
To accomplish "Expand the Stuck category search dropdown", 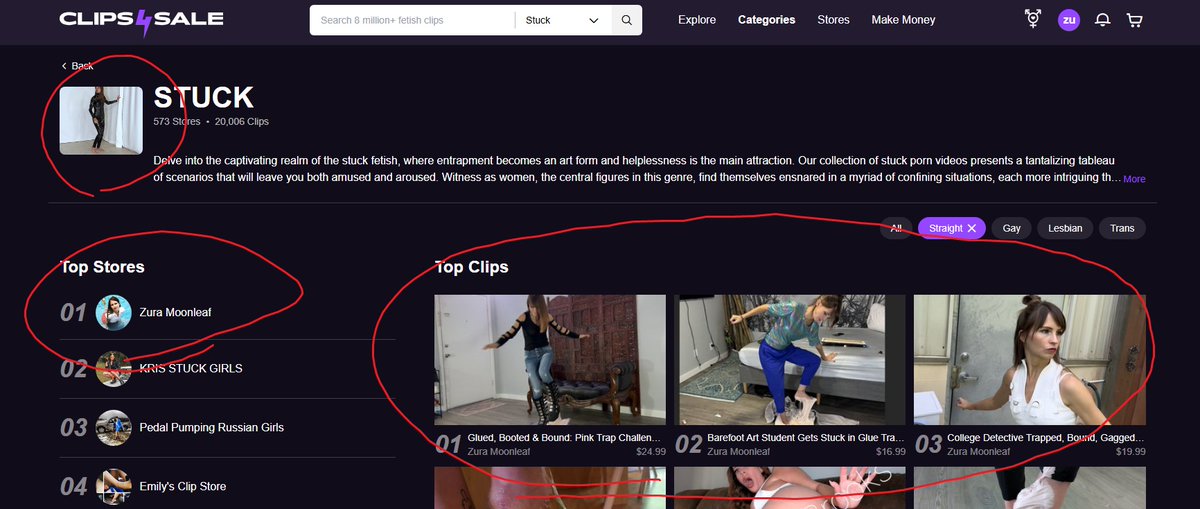I will pyautogui.click(x=563, y=20).
